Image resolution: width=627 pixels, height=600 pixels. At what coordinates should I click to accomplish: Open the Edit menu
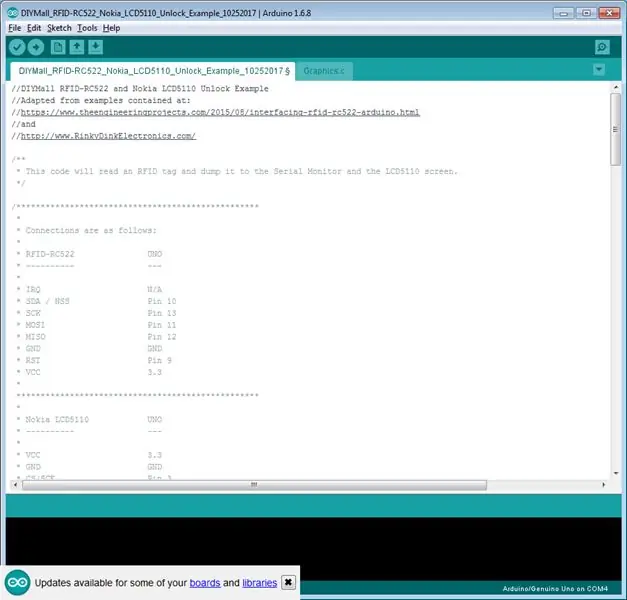click(x=34, y=28)
